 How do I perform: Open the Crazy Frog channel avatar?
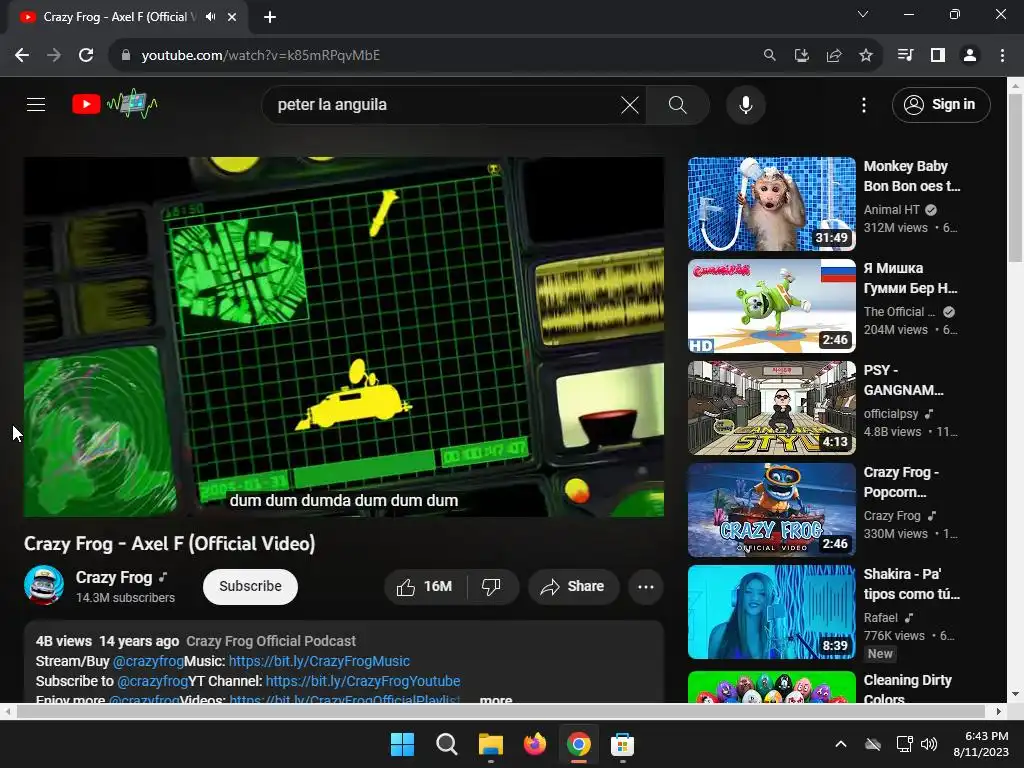tap(44, 585)
